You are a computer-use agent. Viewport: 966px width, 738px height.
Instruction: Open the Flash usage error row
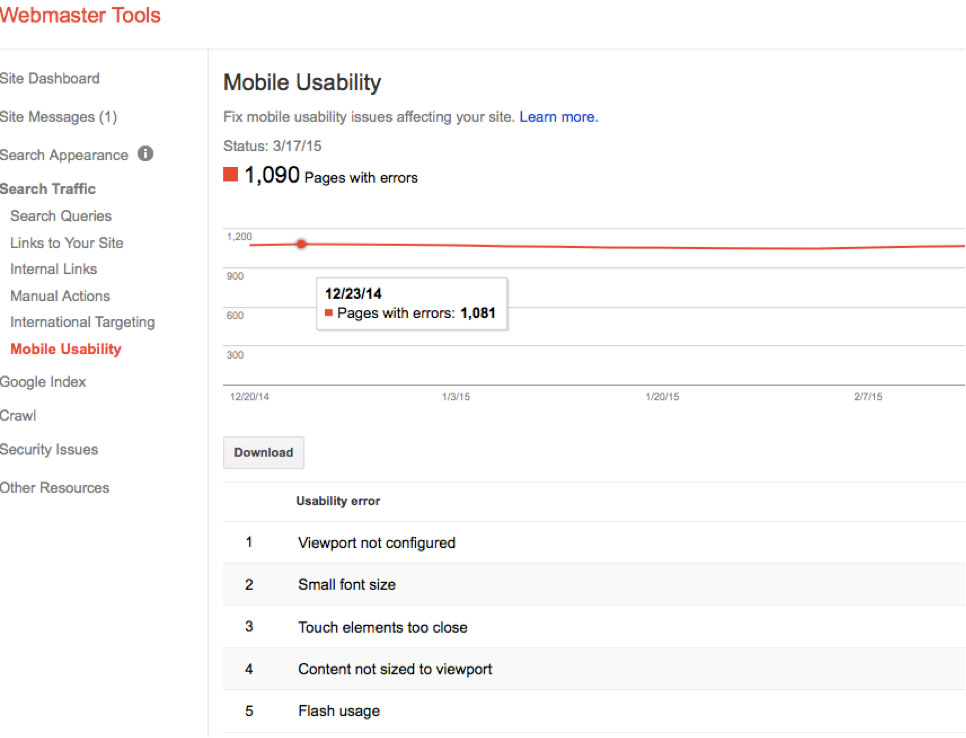coord(594,711)
